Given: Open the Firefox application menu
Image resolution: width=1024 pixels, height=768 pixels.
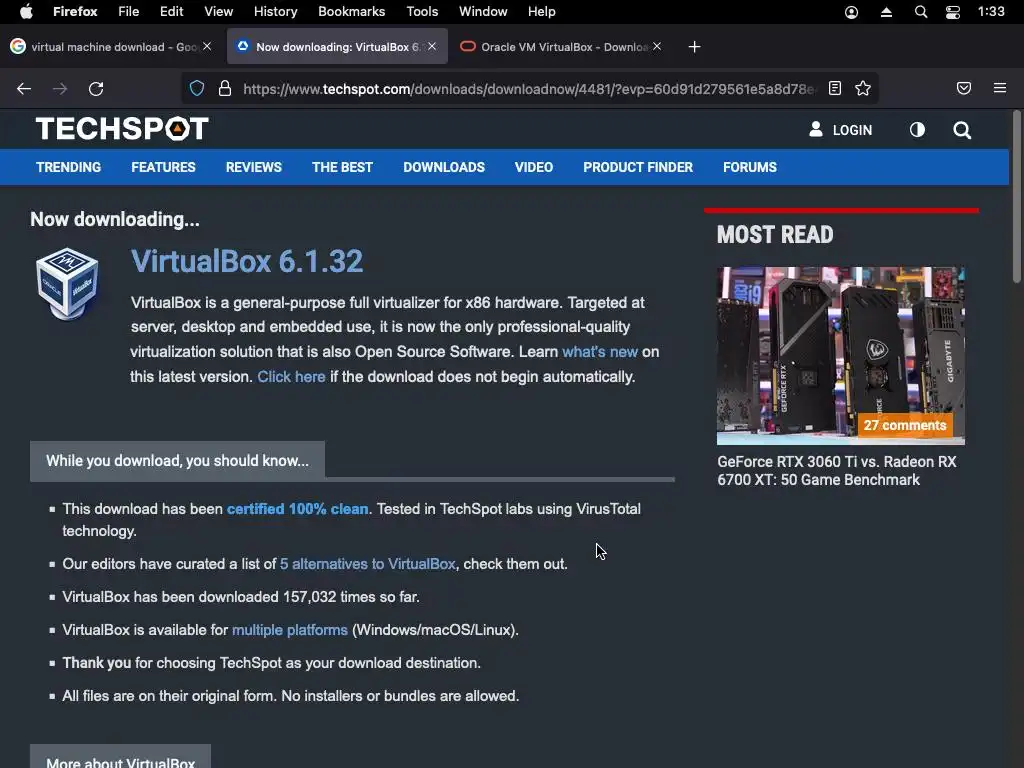Looking at the screenshot, I should [x=75, y=12].
